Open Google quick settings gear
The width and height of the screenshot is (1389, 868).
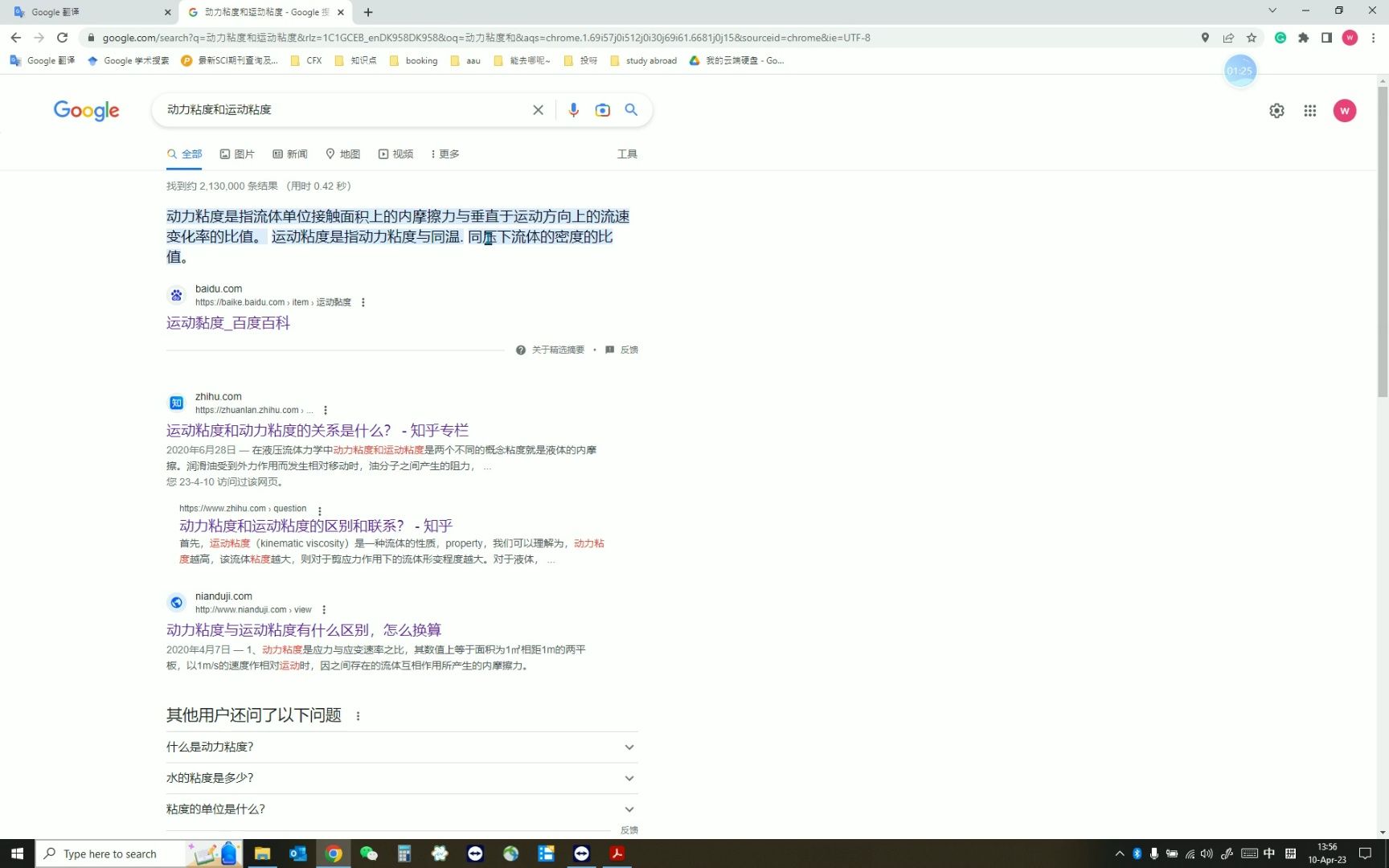[x=1276, y=111]
